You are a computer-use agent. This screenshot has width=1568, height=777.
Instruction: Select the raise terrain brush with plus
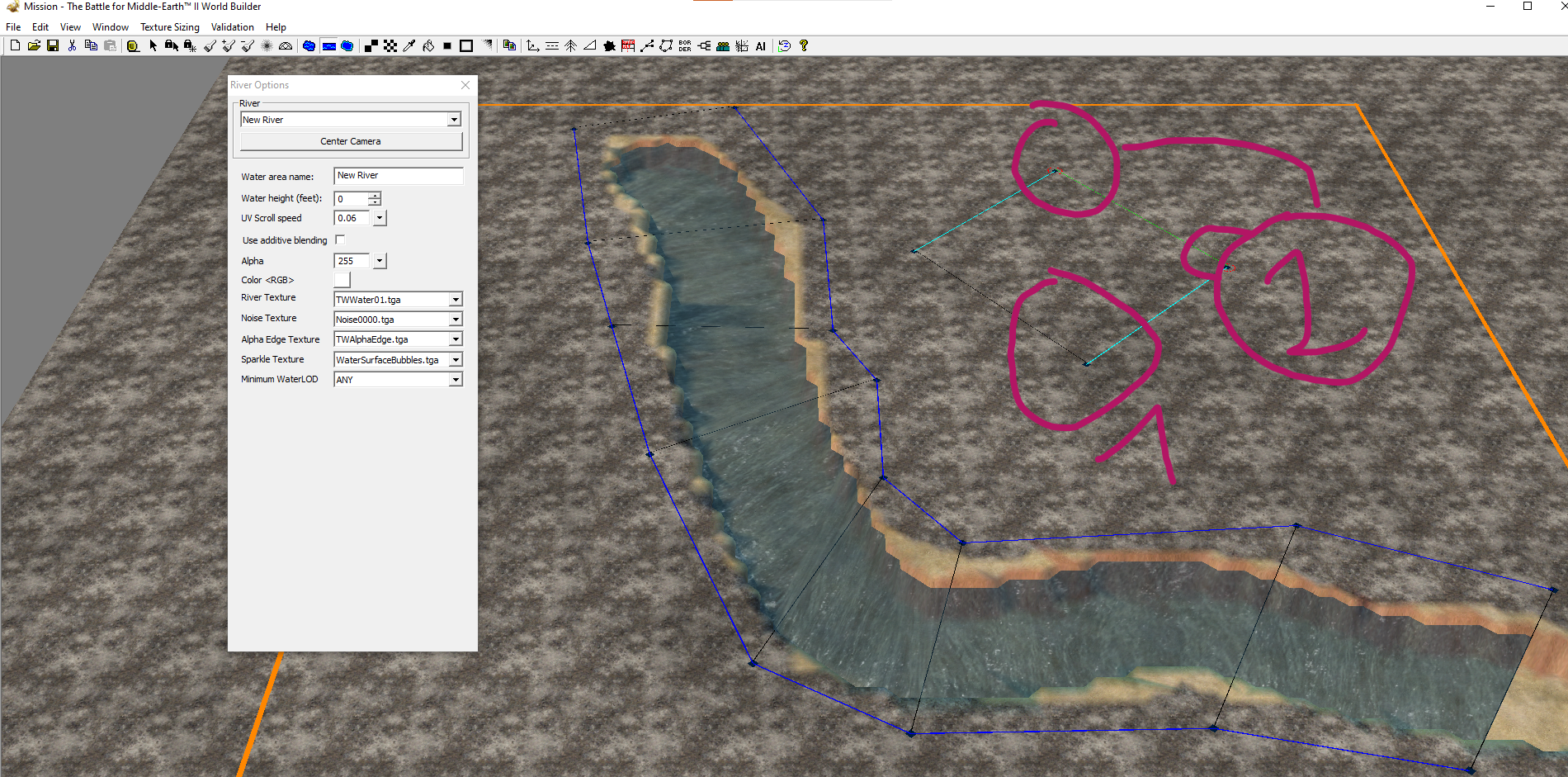pyautogui.click(x=229, y=45)
